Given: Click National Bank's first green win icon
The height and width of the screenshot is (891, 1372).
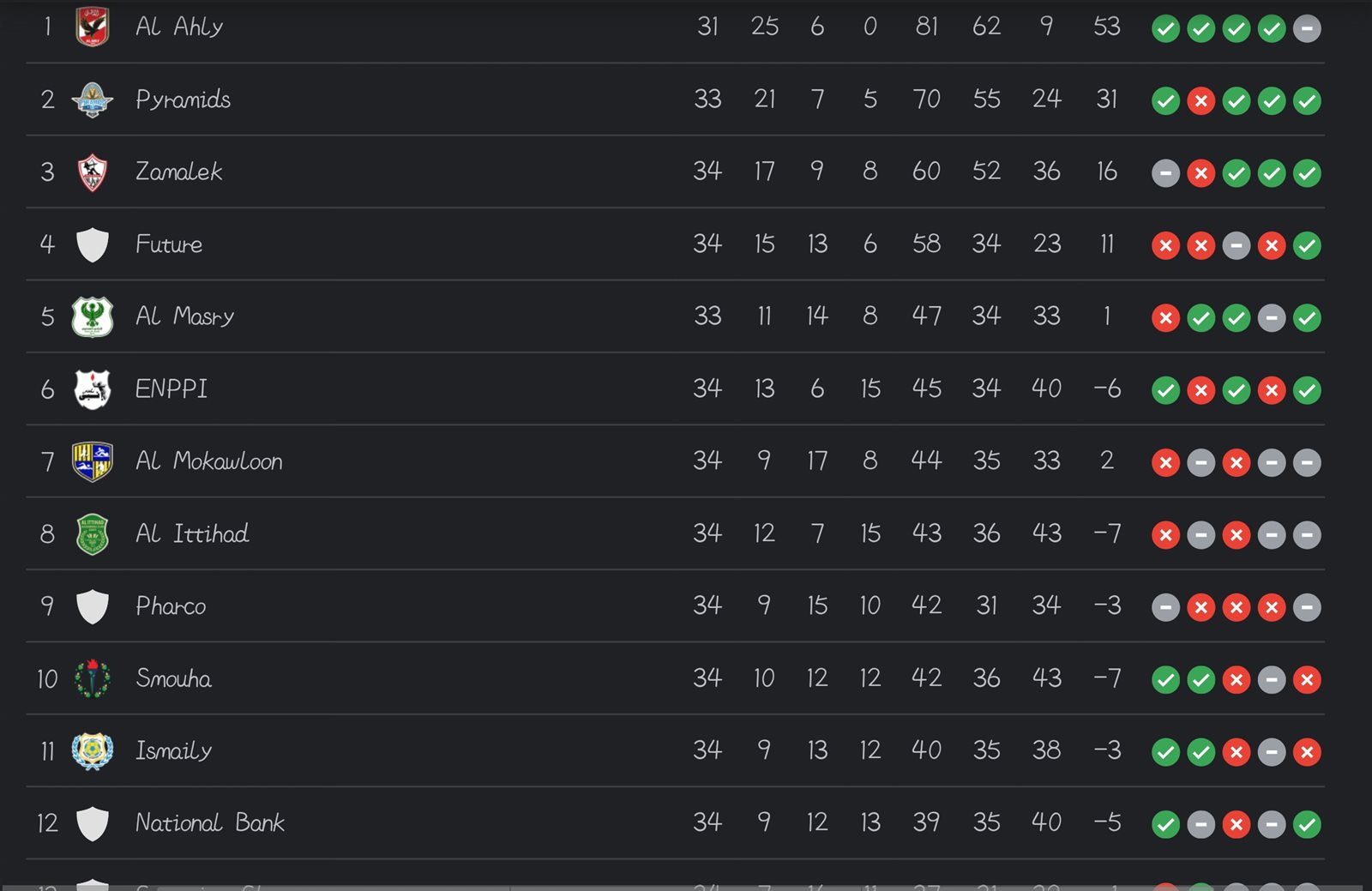Looking at the screenshot, I should [1165, 825].
